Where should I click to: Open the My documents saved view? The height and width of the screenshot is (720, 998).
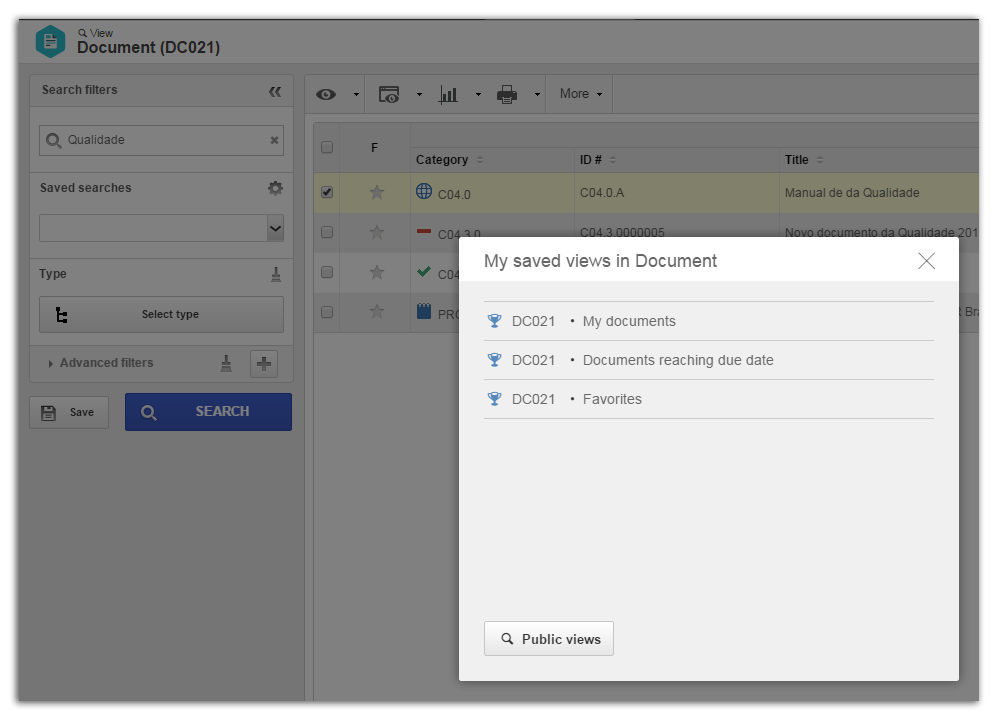[x=708, y=321]
